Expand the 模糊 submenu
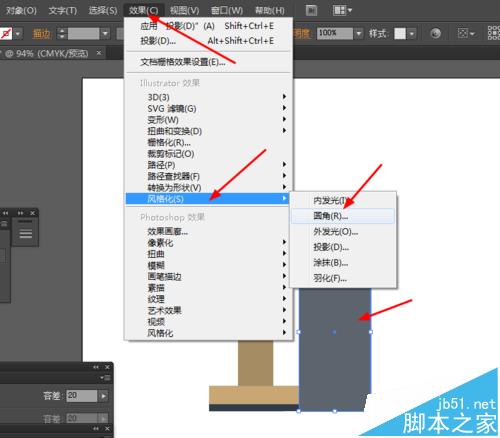Viewport: 500px width, 438px height. coord(207,265)
